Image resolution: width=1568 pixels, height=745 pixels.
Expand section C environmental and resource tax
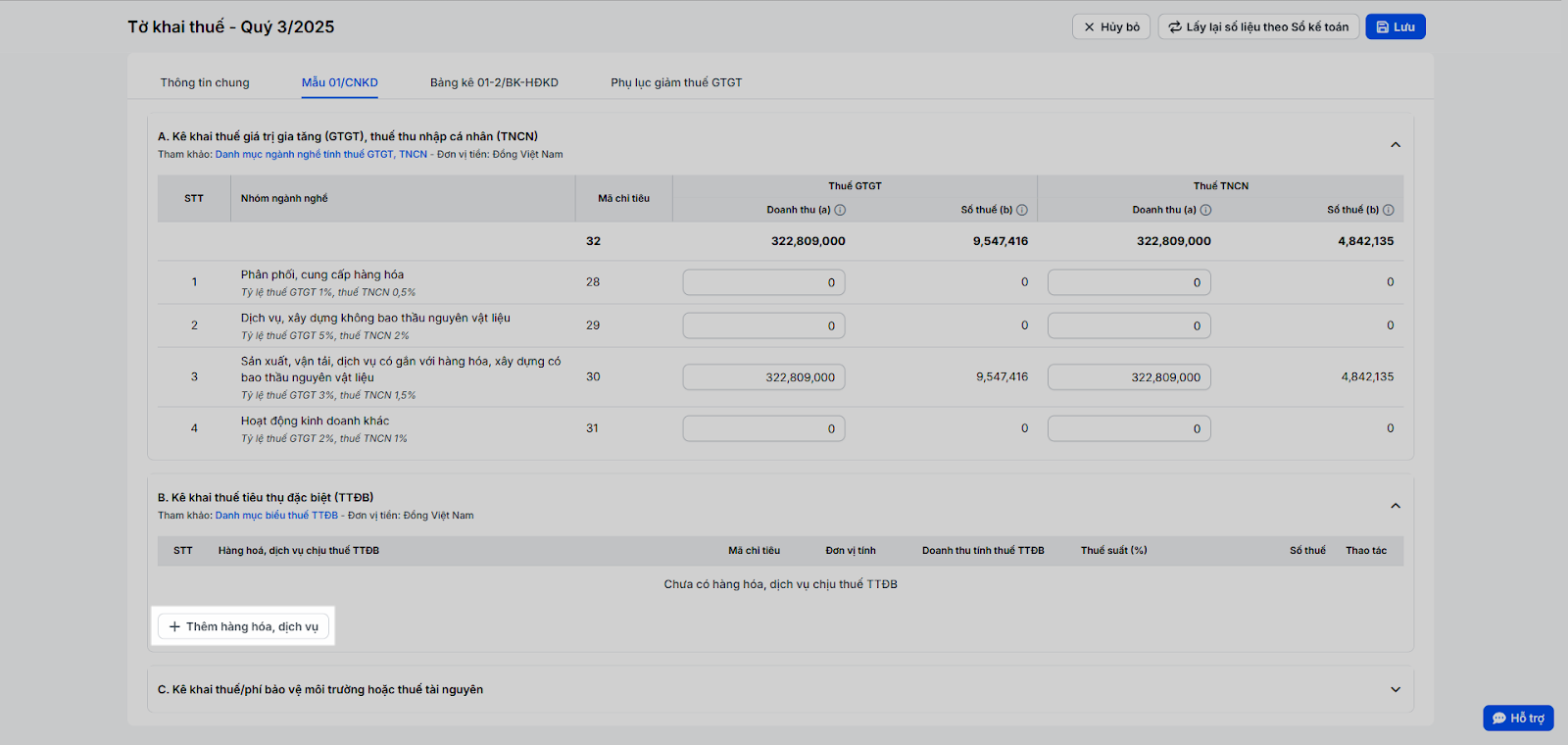pyautogui.click(x=1396, y=690)
